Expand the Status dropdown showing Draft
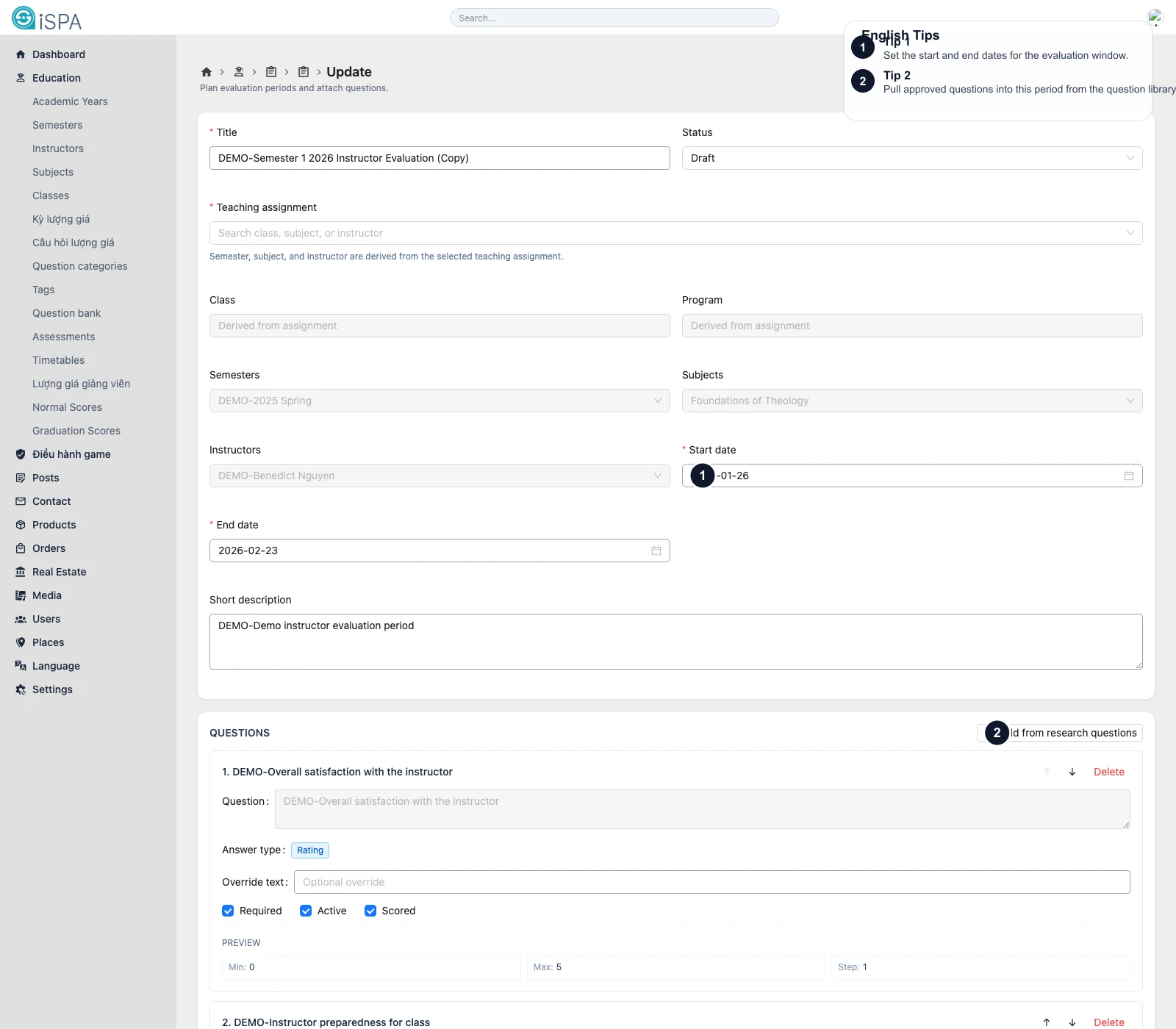1176x1029 pixels. 911,158
